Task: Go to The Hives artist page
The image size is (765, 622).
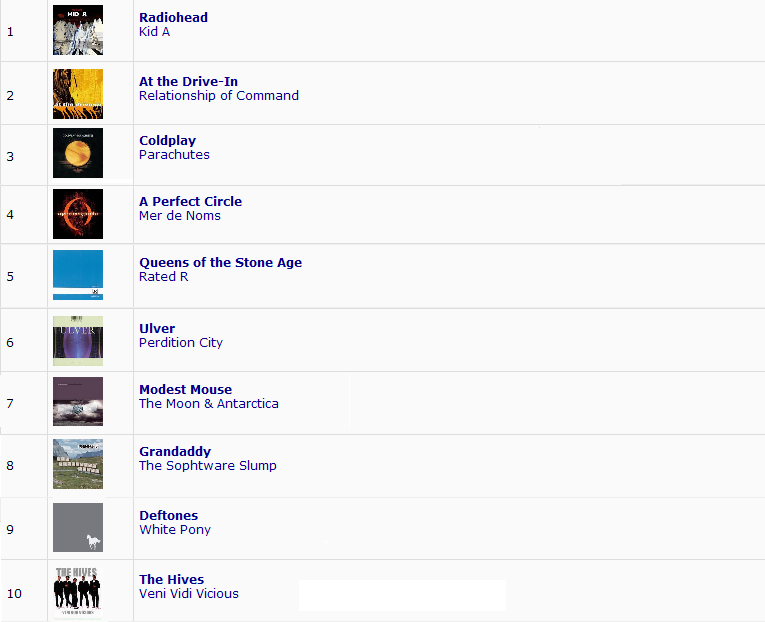Action: (x=171, y=579)
